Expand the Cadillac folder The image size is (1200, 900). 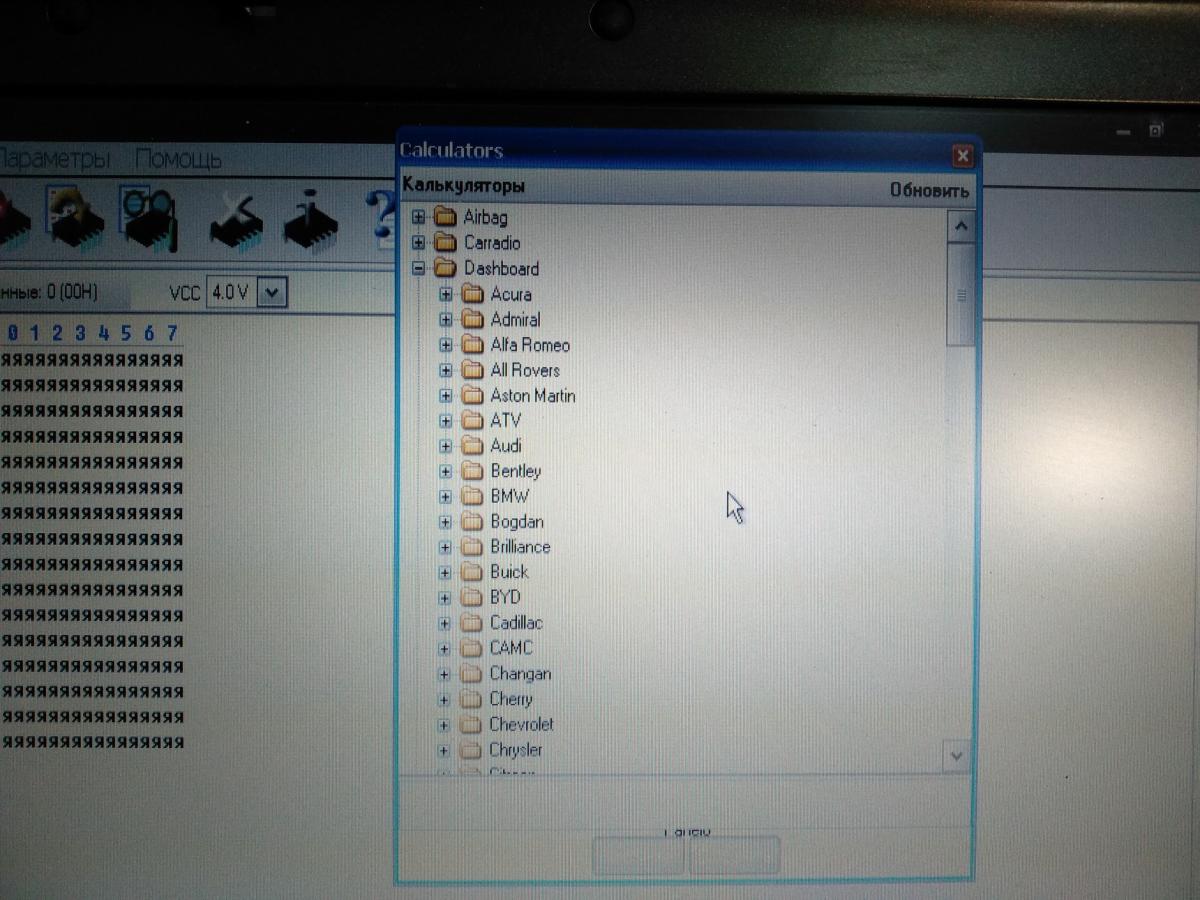click(x=445, y=623)
